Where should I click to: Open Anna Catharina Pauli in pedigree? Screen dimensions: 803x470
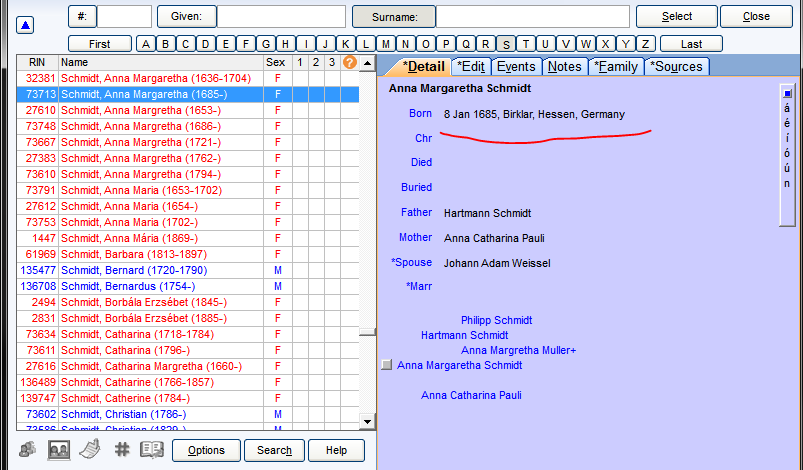471,395
